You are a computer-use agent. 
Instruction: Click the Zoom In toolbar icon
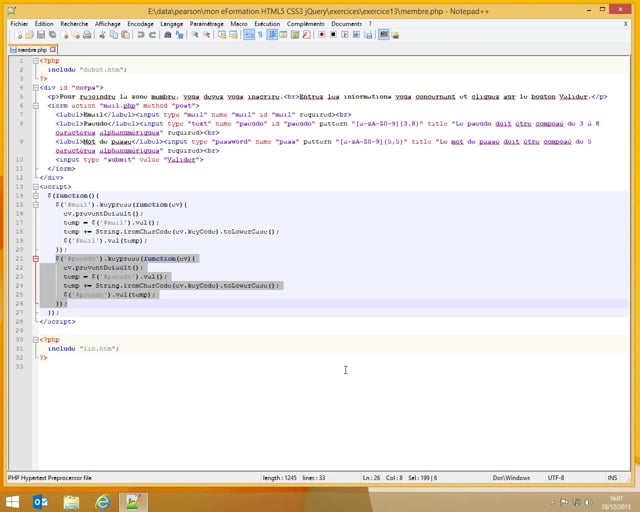[x=195, y=35]
